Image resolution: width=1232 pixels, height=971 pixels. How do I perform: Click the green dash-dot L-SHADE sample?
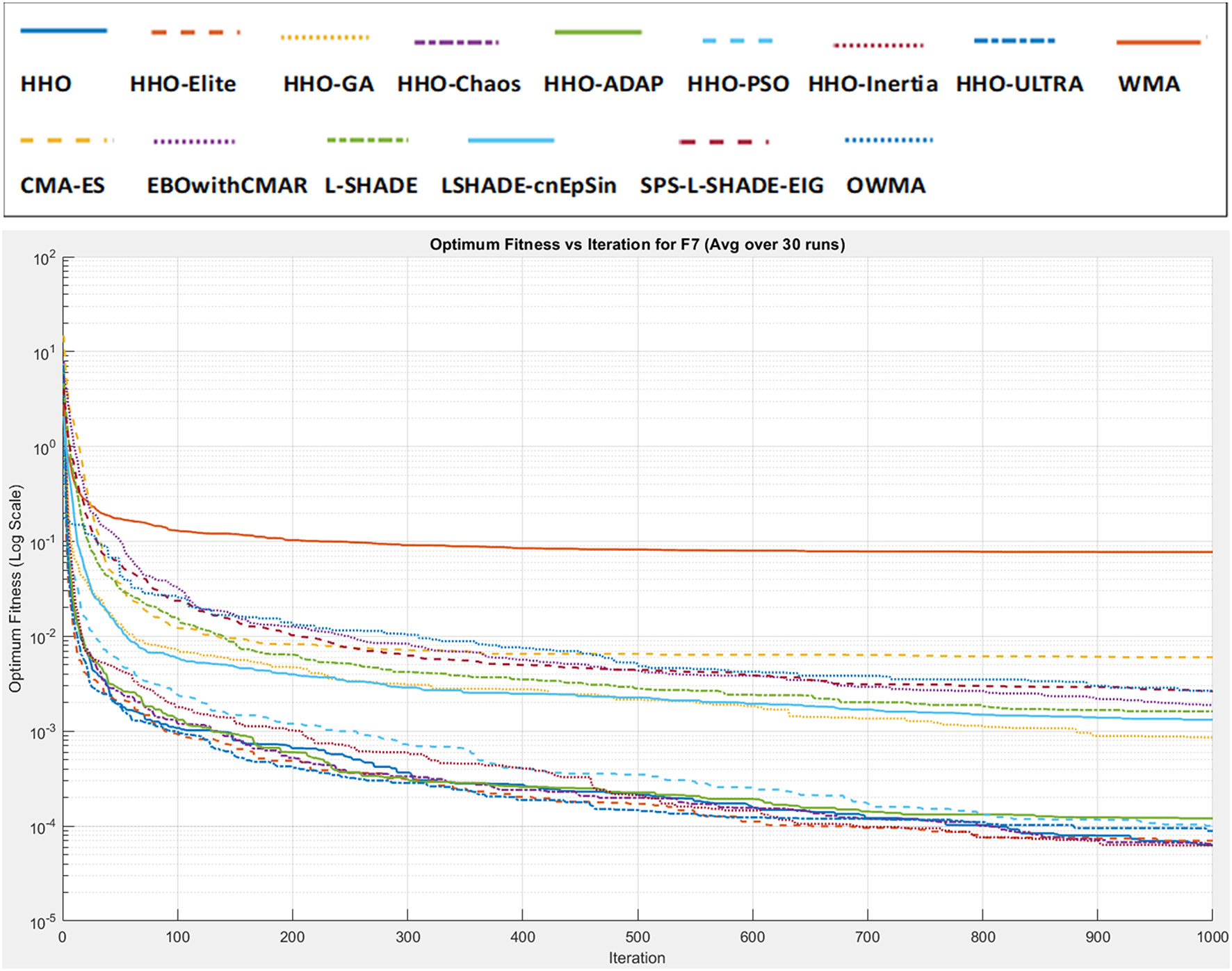(367, 141)
